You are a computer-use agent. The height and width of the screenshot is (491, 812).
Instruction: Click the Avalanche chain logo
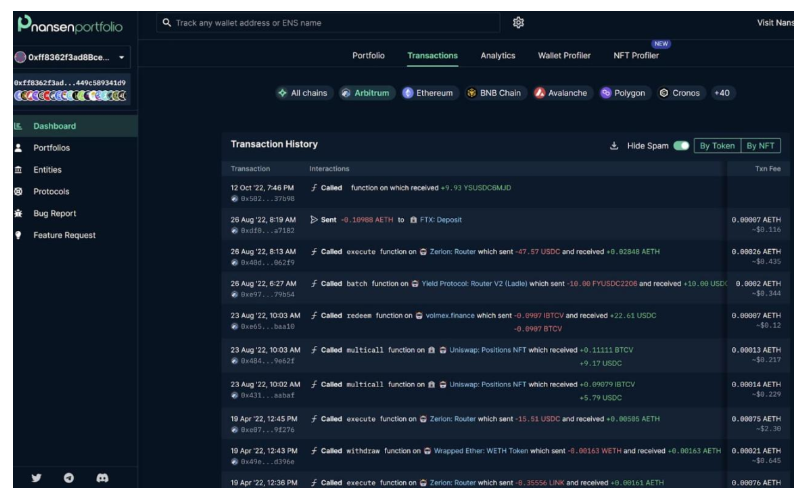coord(540,93)
